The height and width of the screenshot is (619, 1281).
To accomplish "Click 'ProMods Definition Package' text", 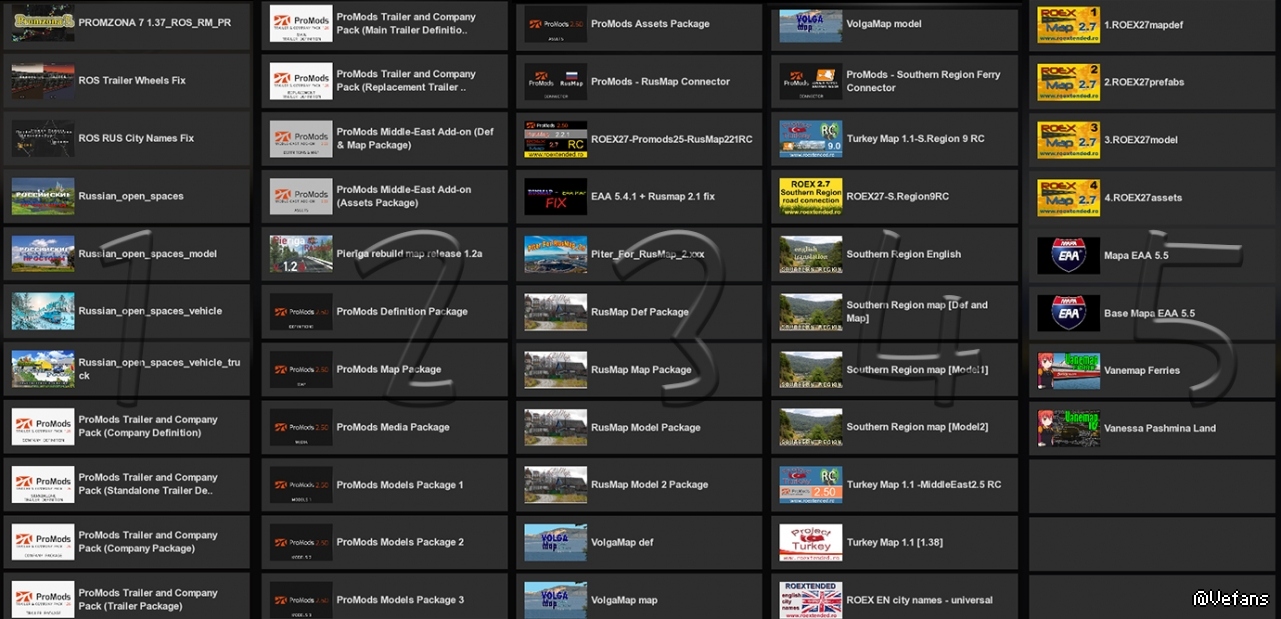I will click(402, 311).
